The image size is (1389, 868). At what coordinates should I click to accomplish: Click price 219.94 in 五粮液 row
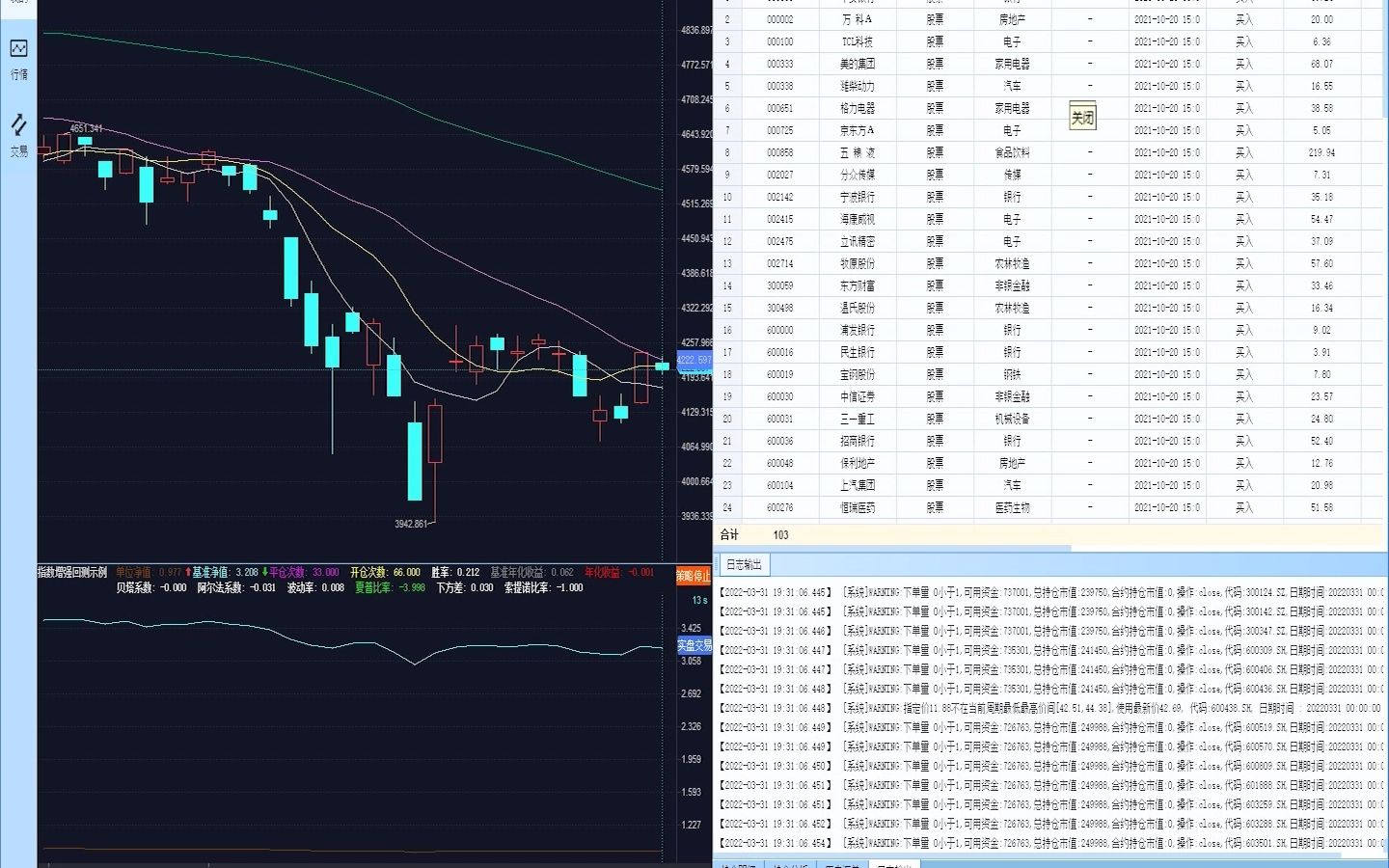point(1321,152)
